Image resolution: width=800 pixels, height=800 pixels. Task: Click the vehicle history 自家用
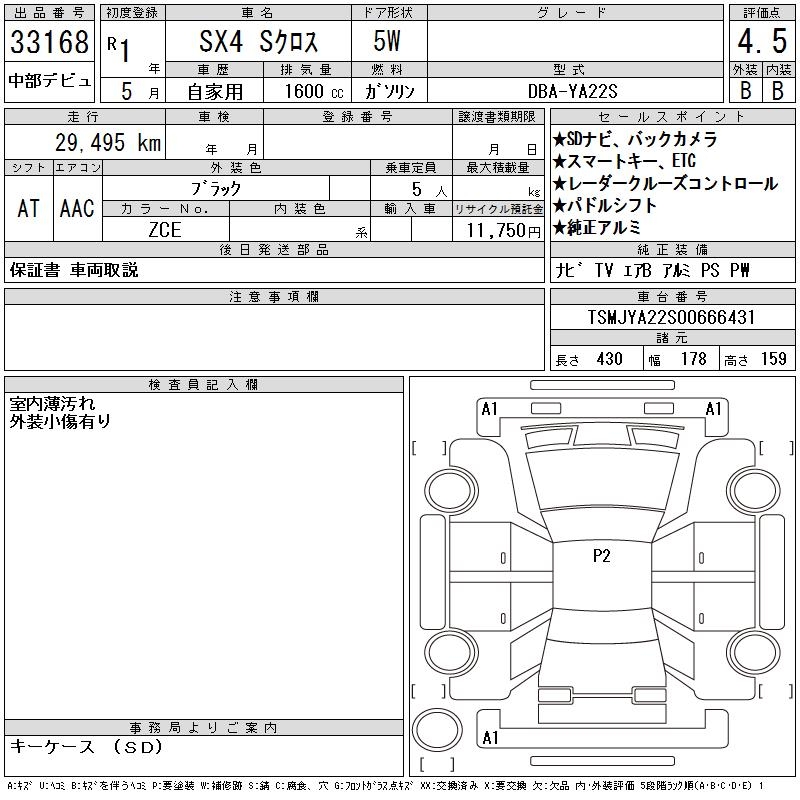click(215, 92)
